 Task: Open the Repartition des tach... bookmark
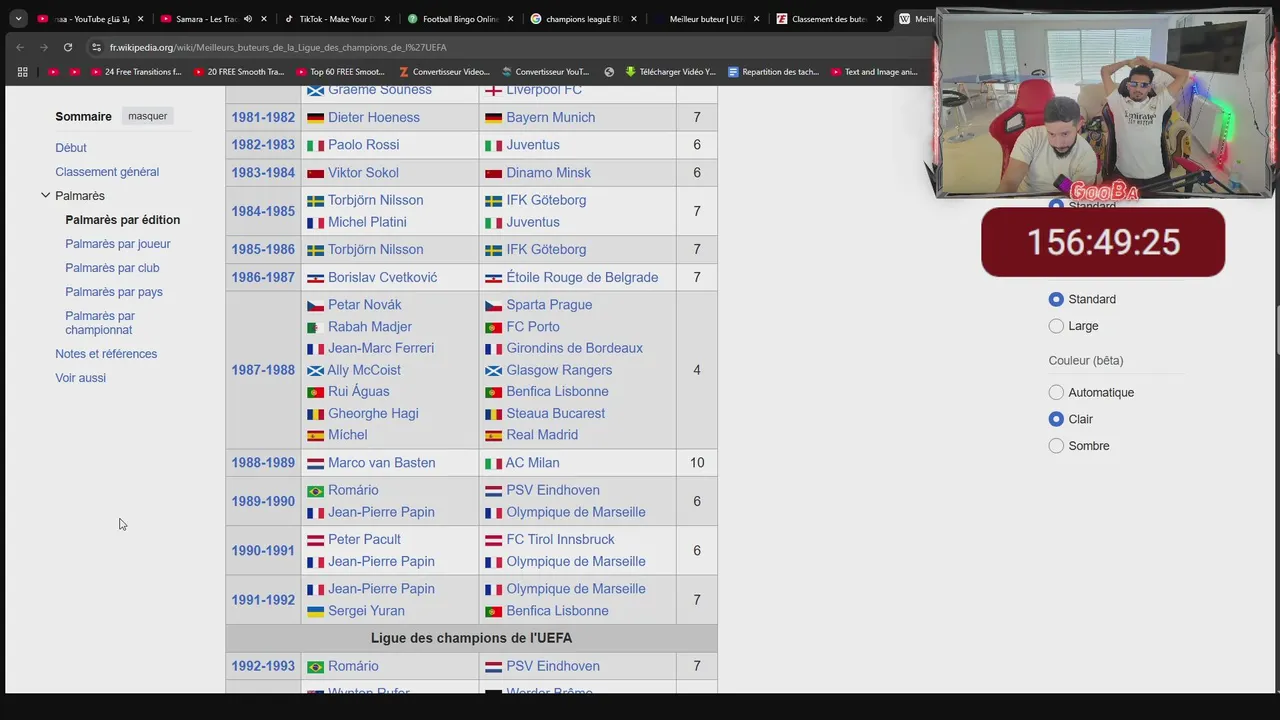click(x=774, y=72)
